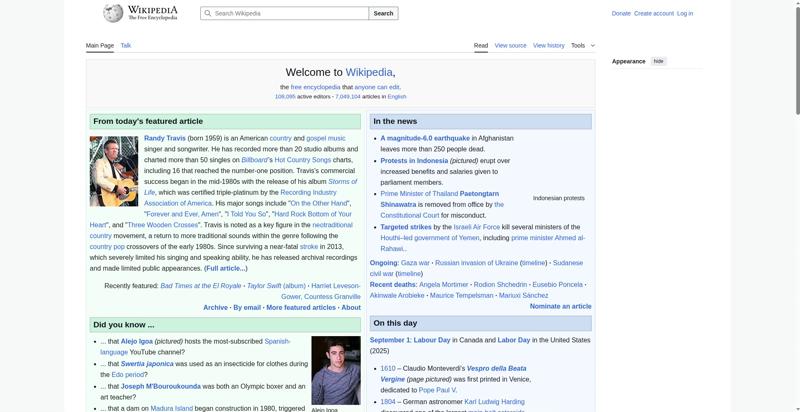Image resolution: width=800 pixels, height=412 pixels.
Task: Open the Paetongtarn Shinawatra link
Action: tap(440, 199)
